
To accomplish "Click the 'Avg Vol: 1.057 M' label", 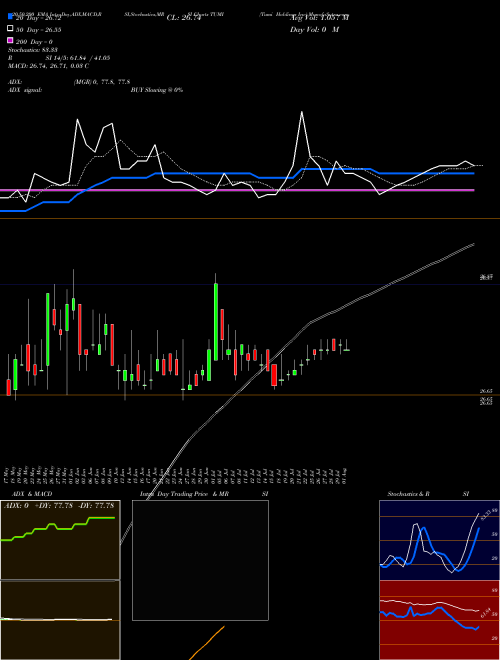I will [319, 17].
